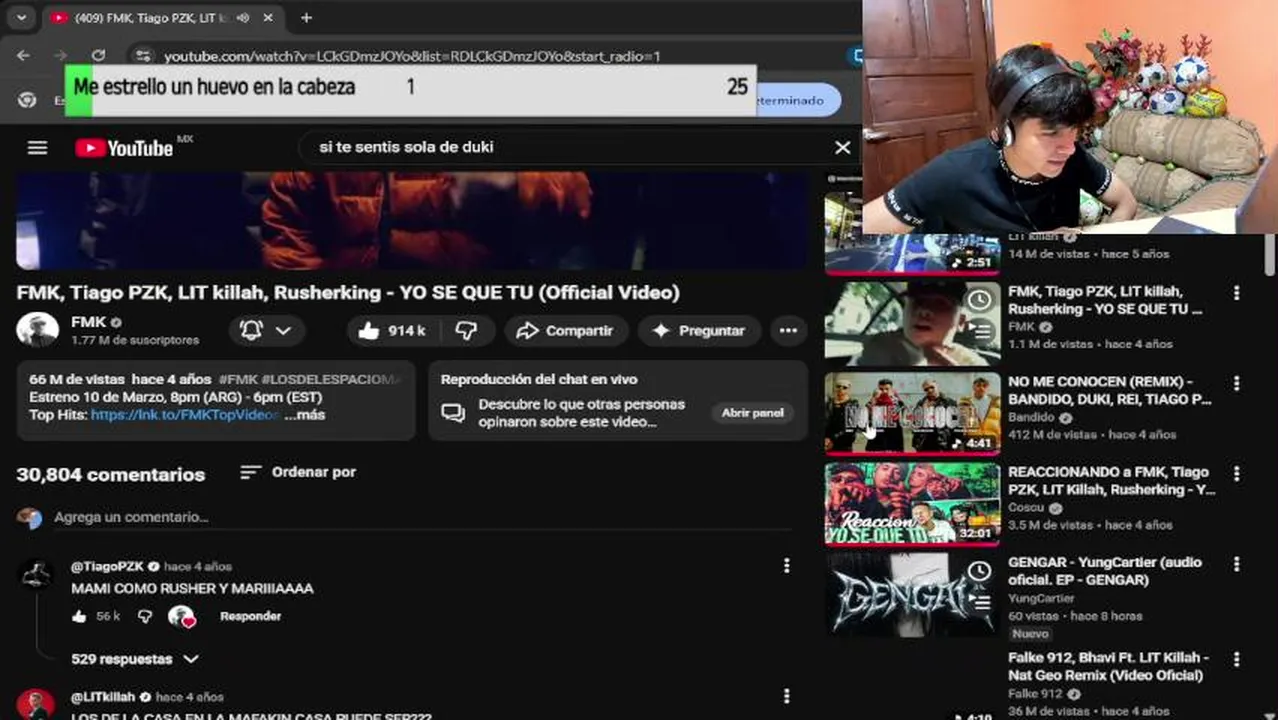Open the lnk.to/FMKTopVideos link
This screenshot has height=720, width=1278.
[x=185, y=414]
